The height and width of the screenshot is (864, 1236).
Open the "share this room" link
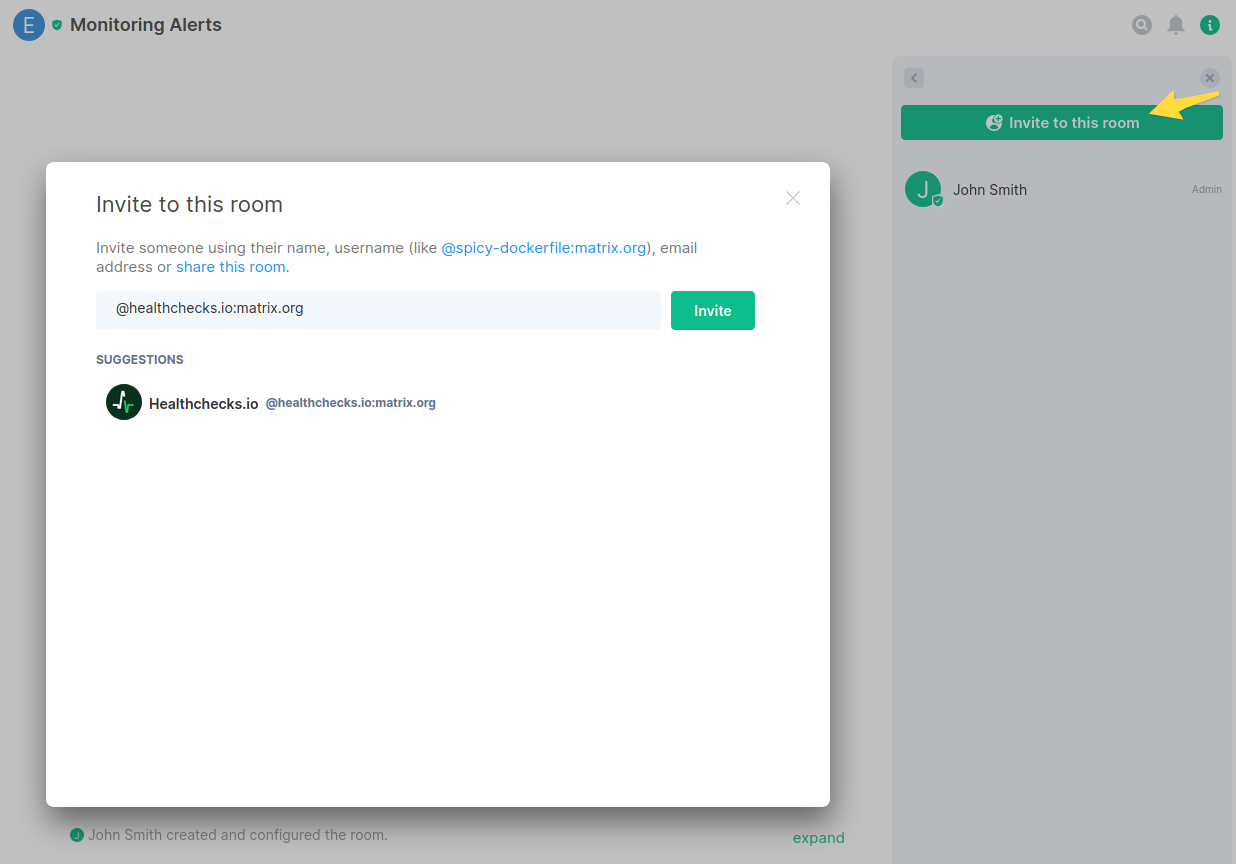[231, 267]
